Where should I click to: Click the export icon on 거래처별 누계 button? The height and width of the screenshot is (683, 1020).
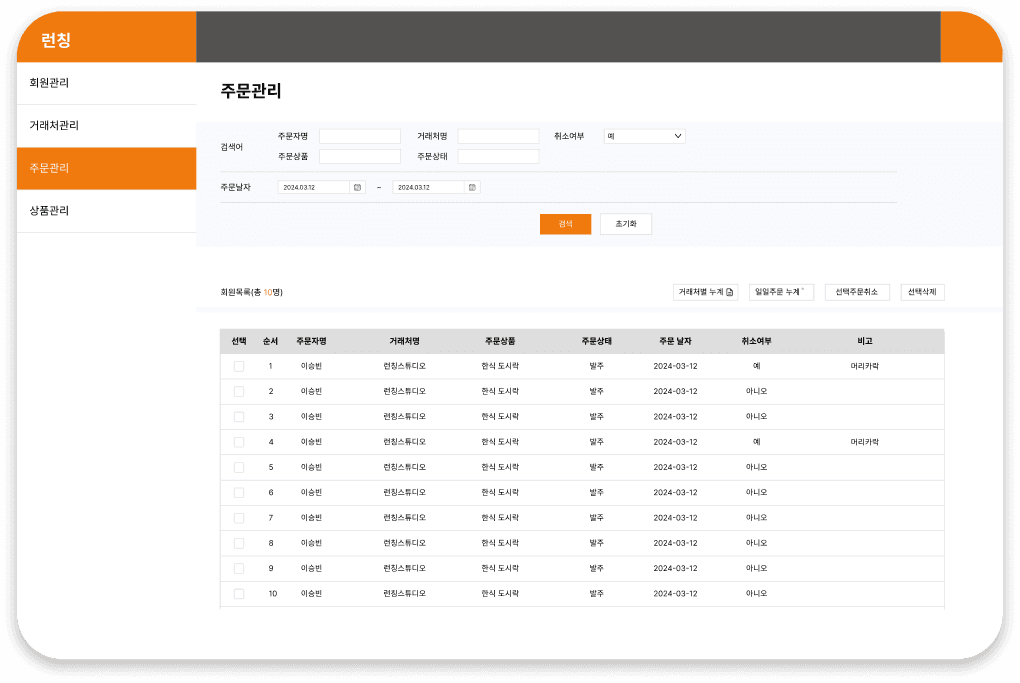[x=730, y=291]
